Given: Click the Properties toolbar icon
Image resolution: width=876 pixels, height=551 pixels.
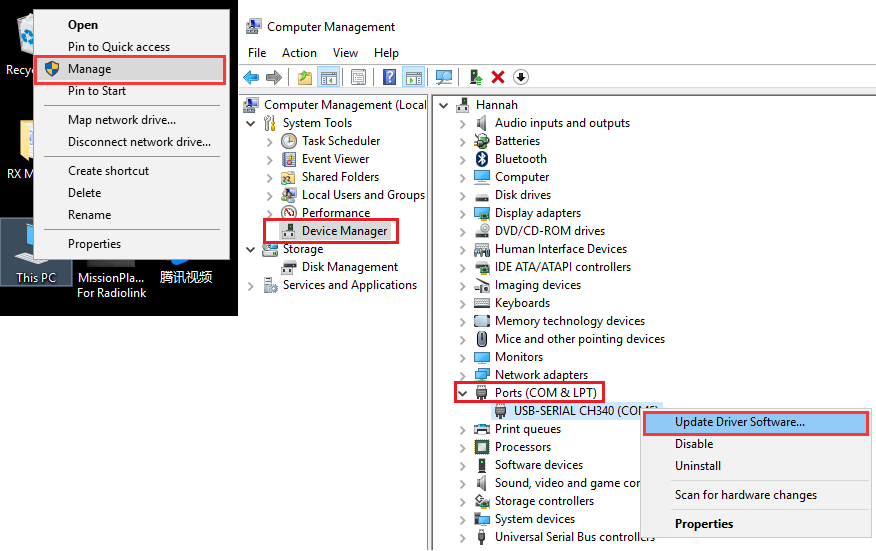Looking at the screenshot, I should (x=358, y=78).
